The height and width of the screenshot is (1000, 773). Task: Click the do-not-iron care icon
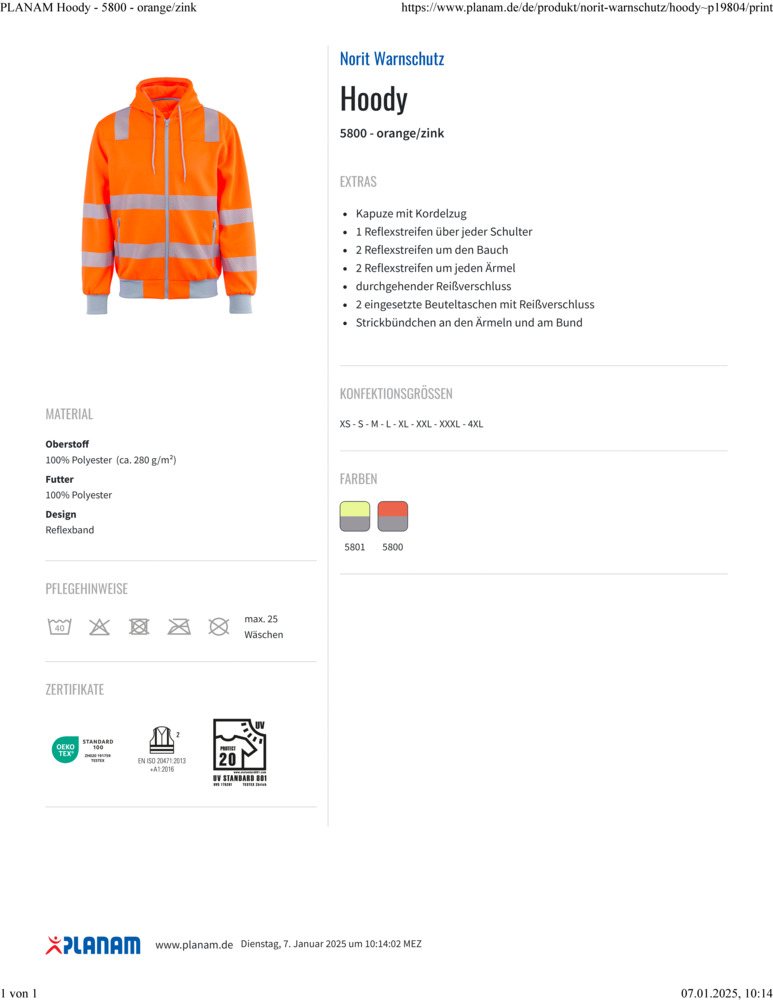(x=179, y=626)
